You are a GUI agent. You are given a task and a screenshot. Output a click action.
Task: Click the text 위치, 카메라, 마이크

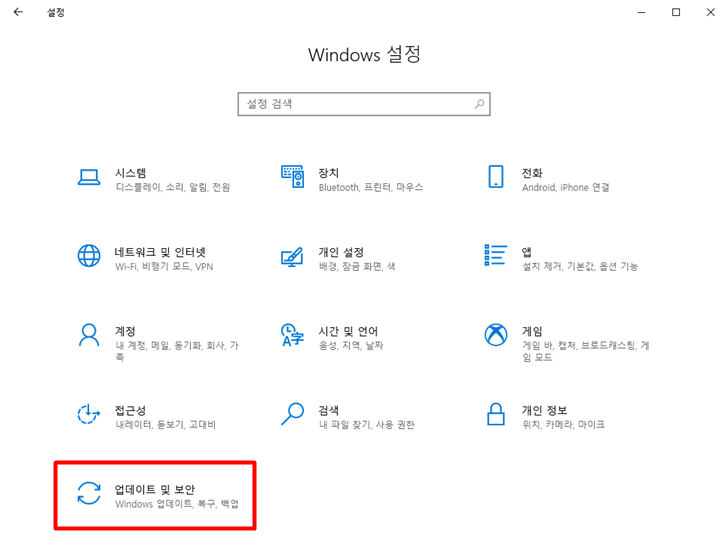click(563, 424)
